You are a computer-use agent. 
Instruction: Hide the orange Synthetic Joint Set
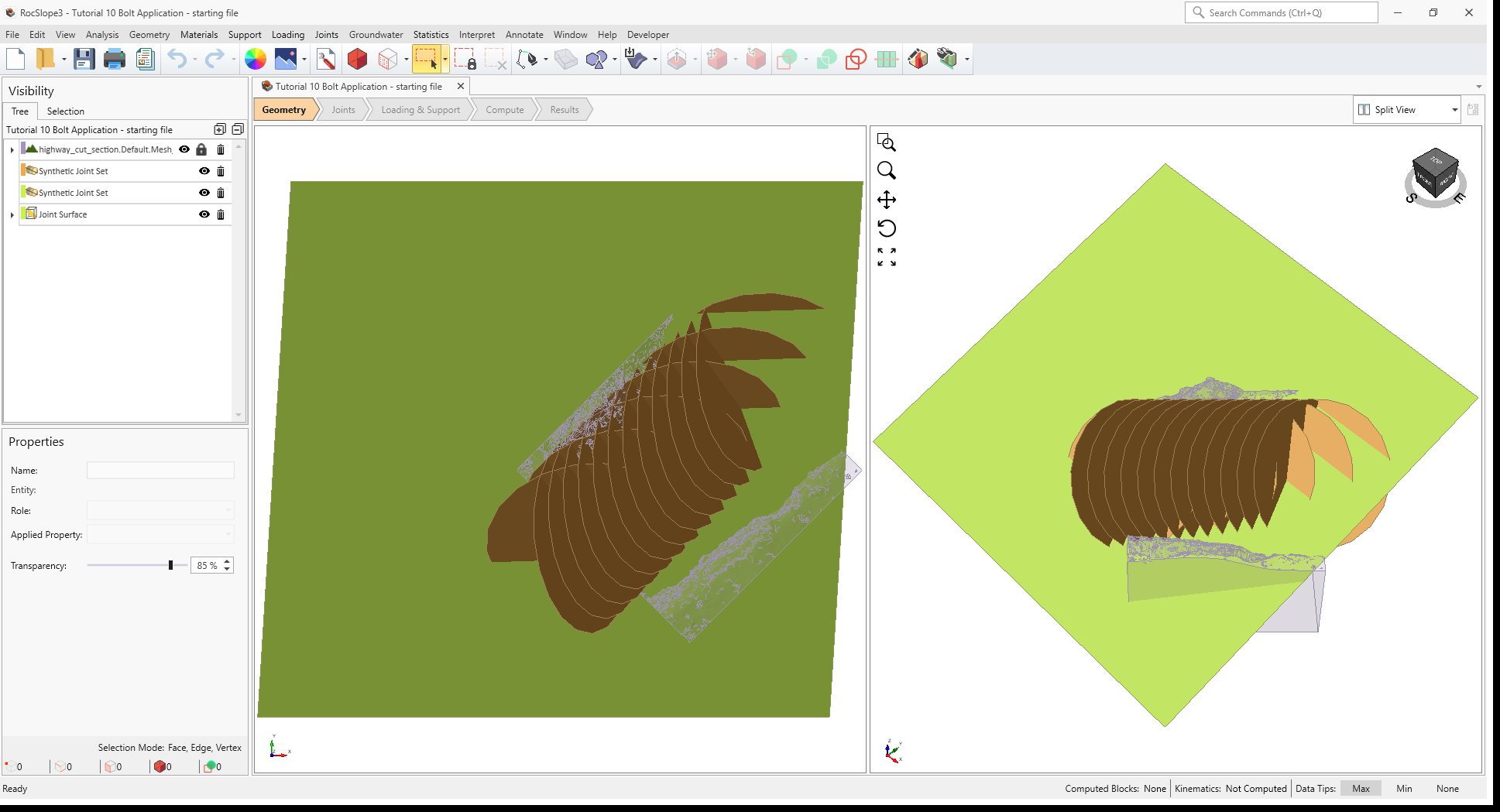coord(204,171)
